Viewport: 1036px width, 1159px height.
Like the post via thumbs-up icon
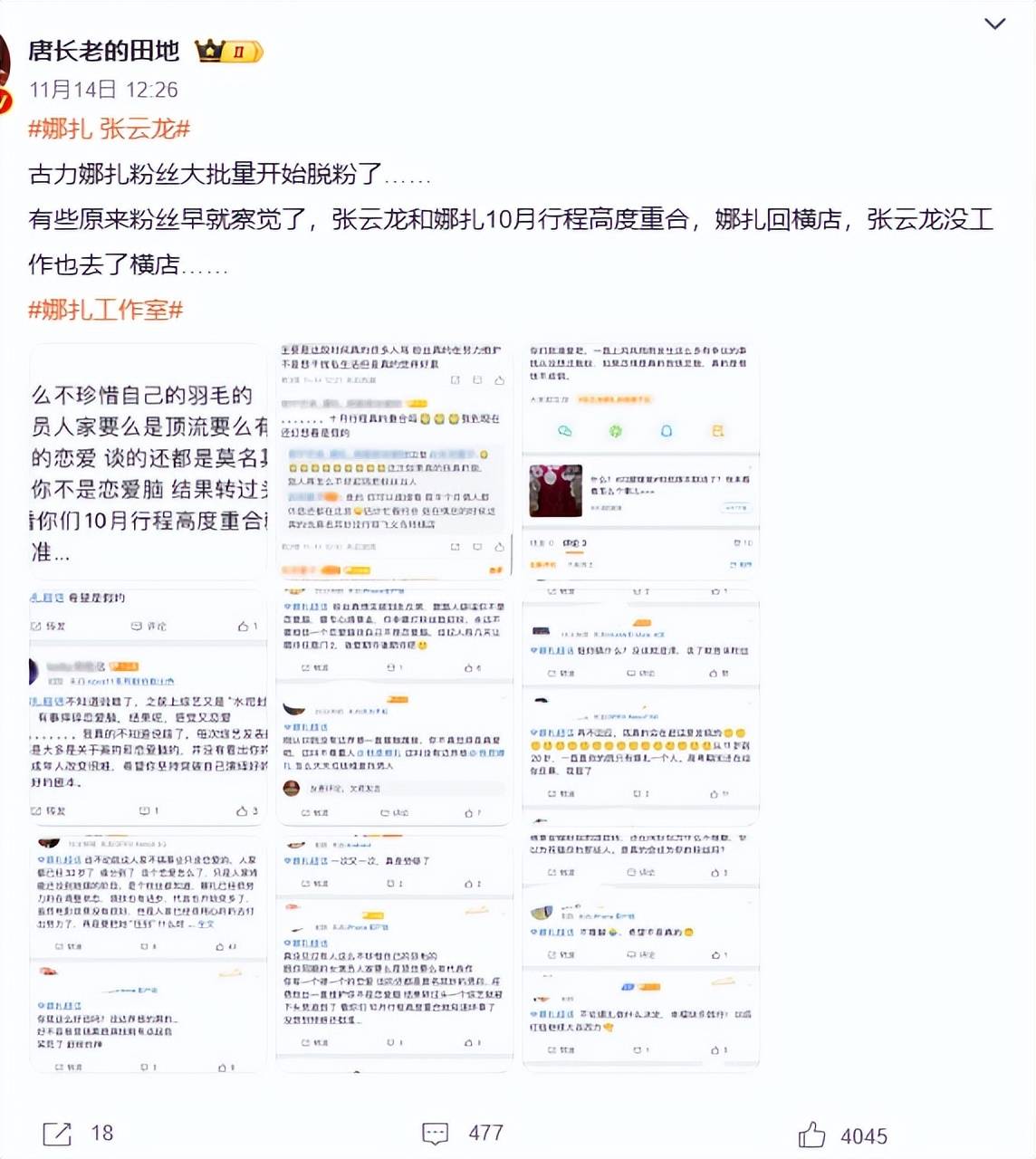point(812,1135)
